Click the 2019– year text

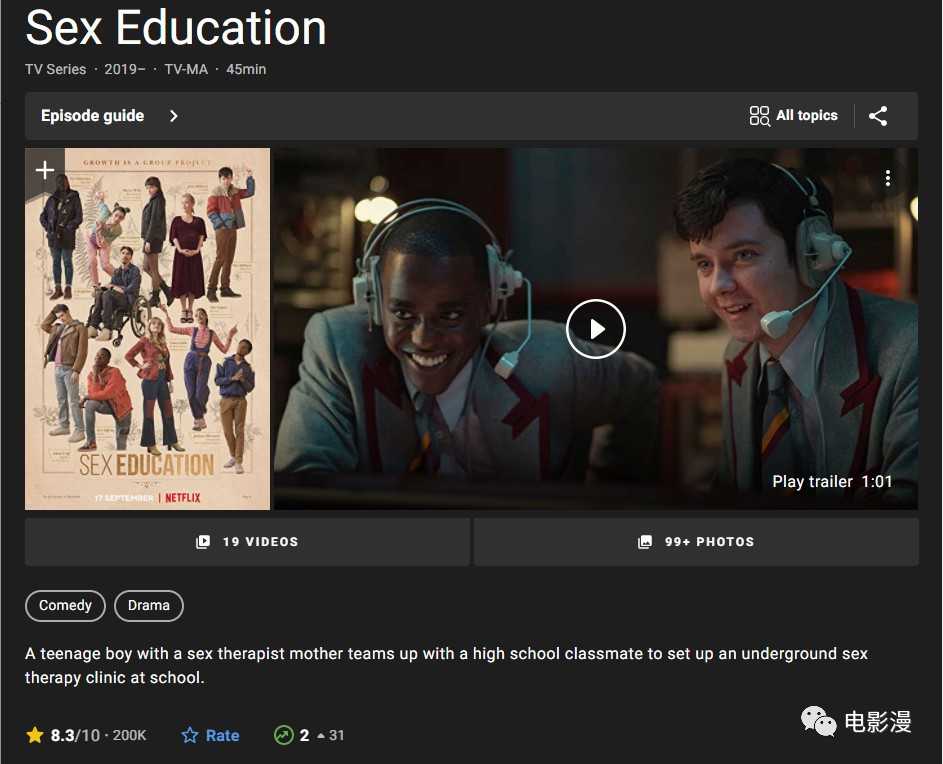(x=124, y=69)
